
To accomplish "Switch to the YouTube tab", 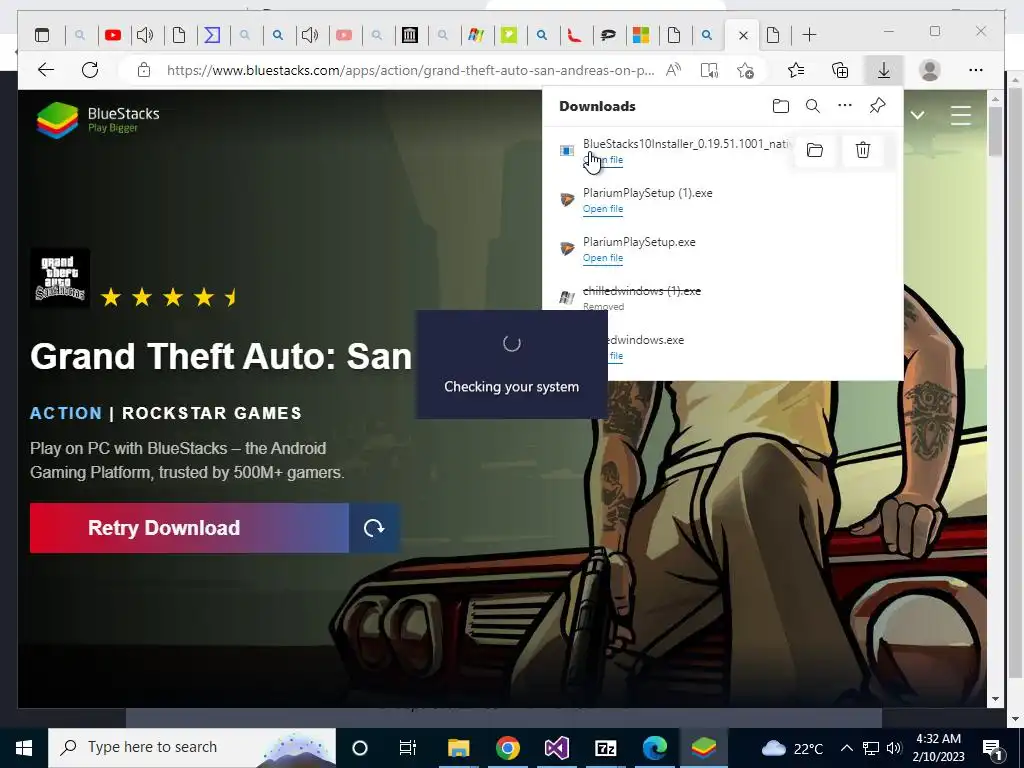I will tap(113, 35).
